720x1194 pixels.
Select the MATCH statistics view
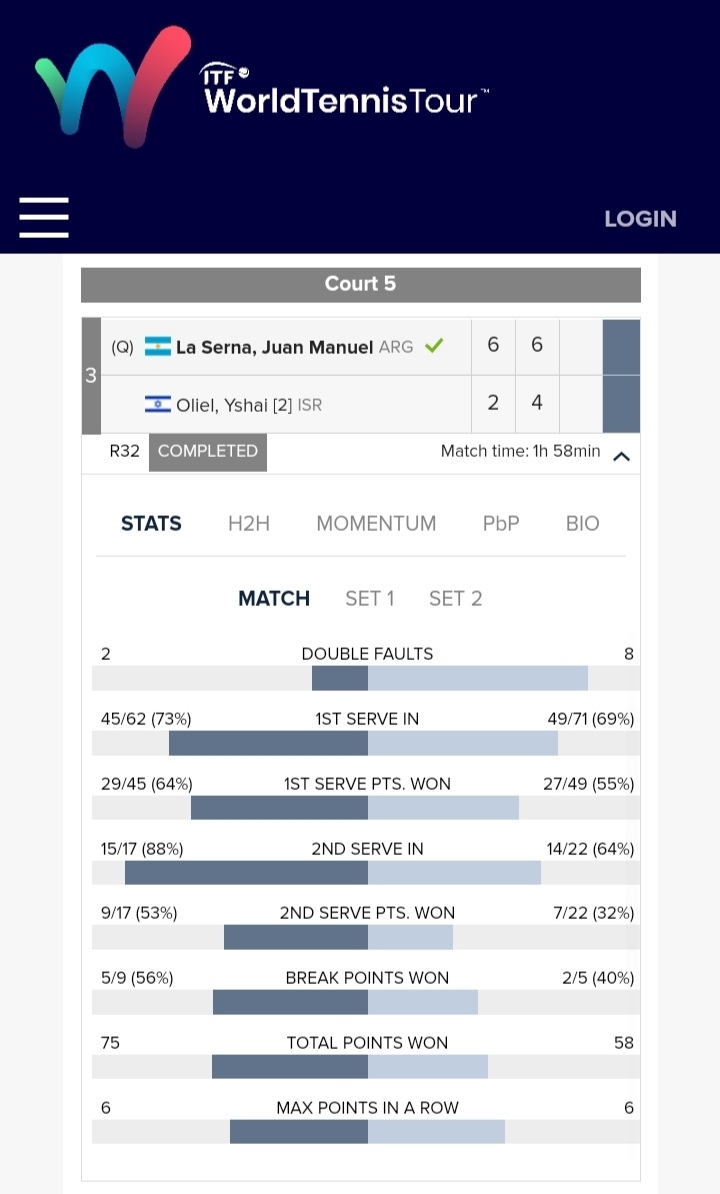point(274,598)
